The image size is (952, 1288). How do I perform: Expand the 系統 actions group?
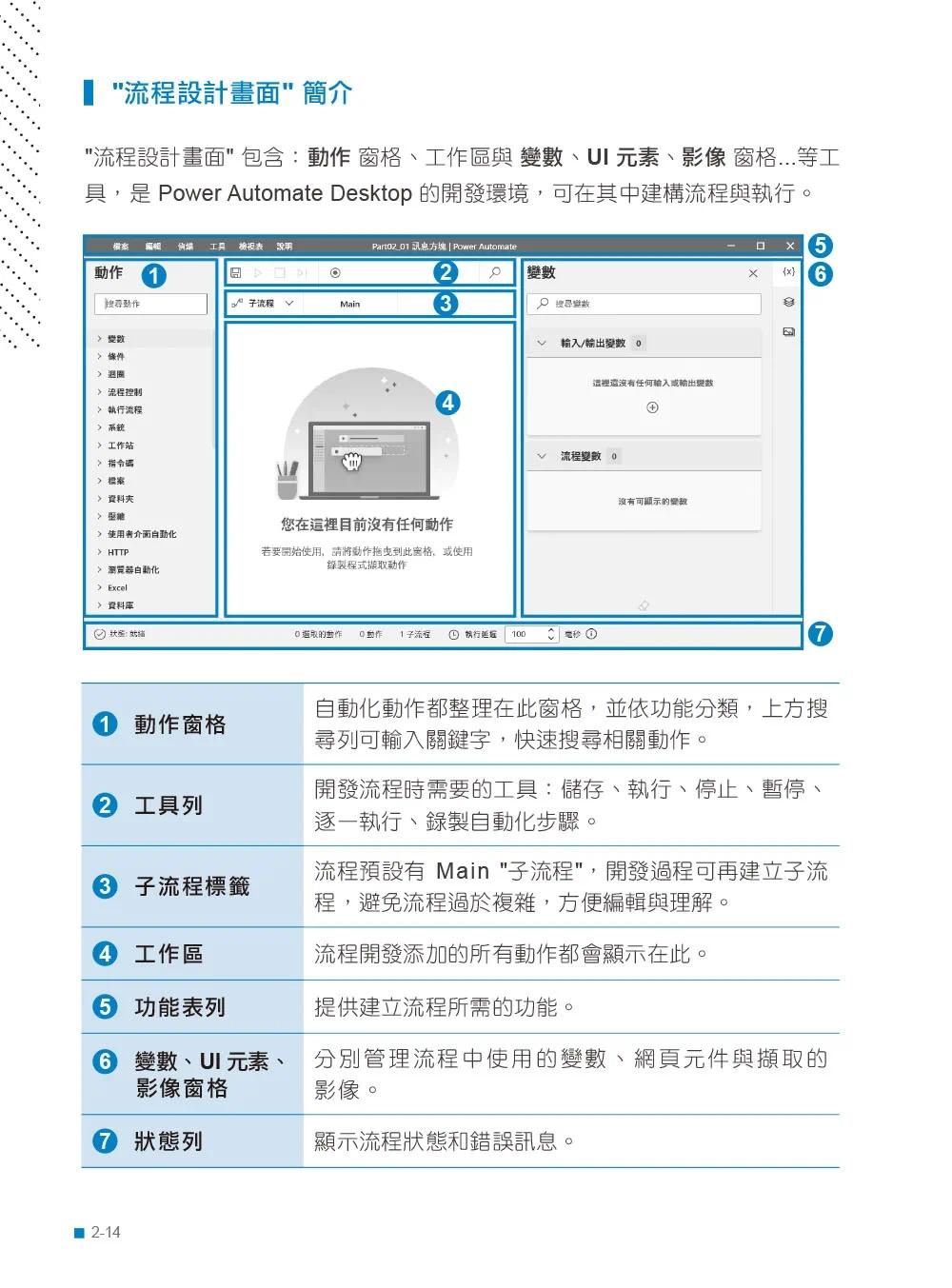tap(99, 427)
